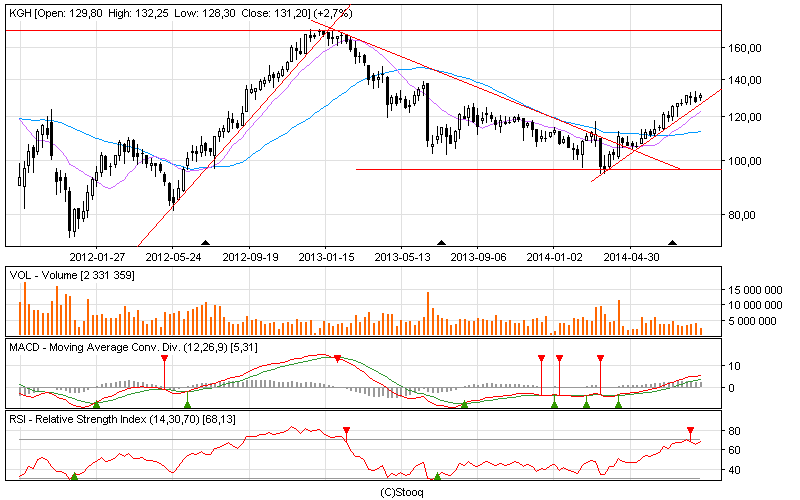Select the 15 000 000 volume axis label
The image size is (800, 500).
point(755,290)
